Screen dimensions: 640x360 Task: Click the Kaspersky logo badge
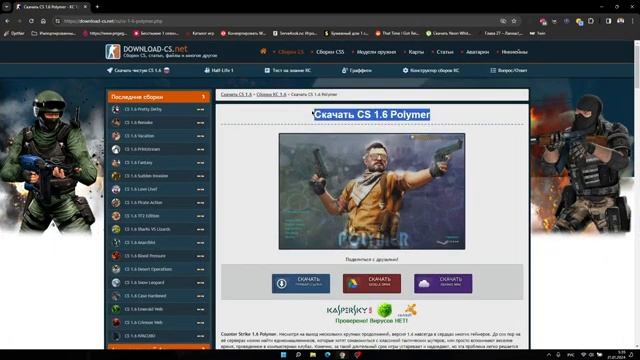349,310
